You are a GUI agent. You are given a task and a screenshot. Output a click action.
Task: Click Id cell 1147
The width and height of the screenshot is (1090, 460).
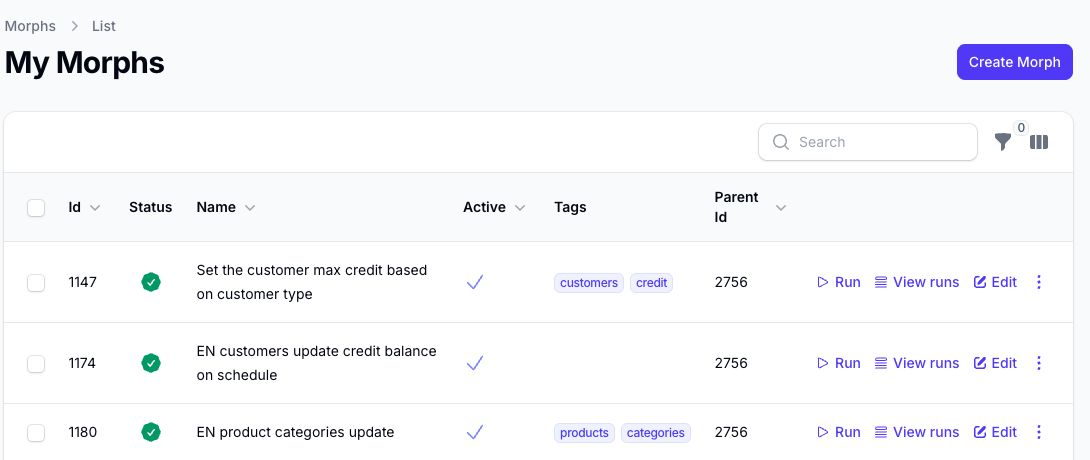pos(82,282)
